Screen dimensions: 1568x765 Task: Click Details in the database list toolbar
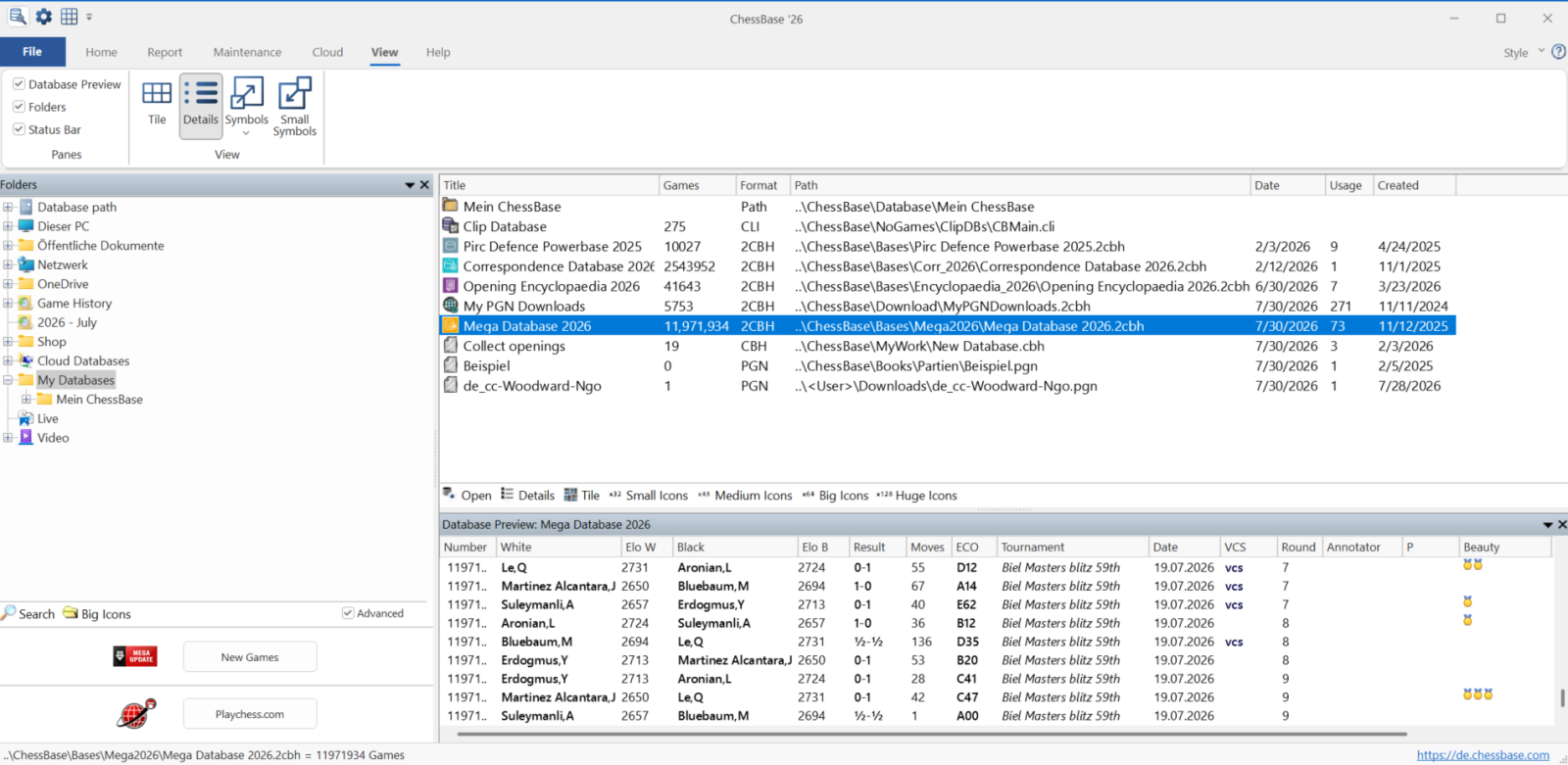[528, 495]
